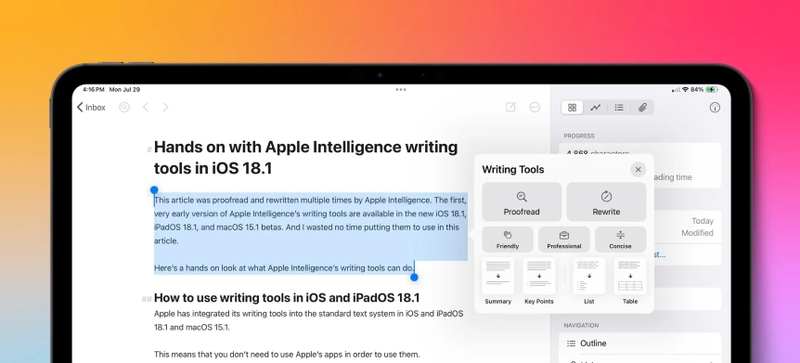800x363 pixels.
Task: Tap the PROGRESS section label
Action: (579, 136)
